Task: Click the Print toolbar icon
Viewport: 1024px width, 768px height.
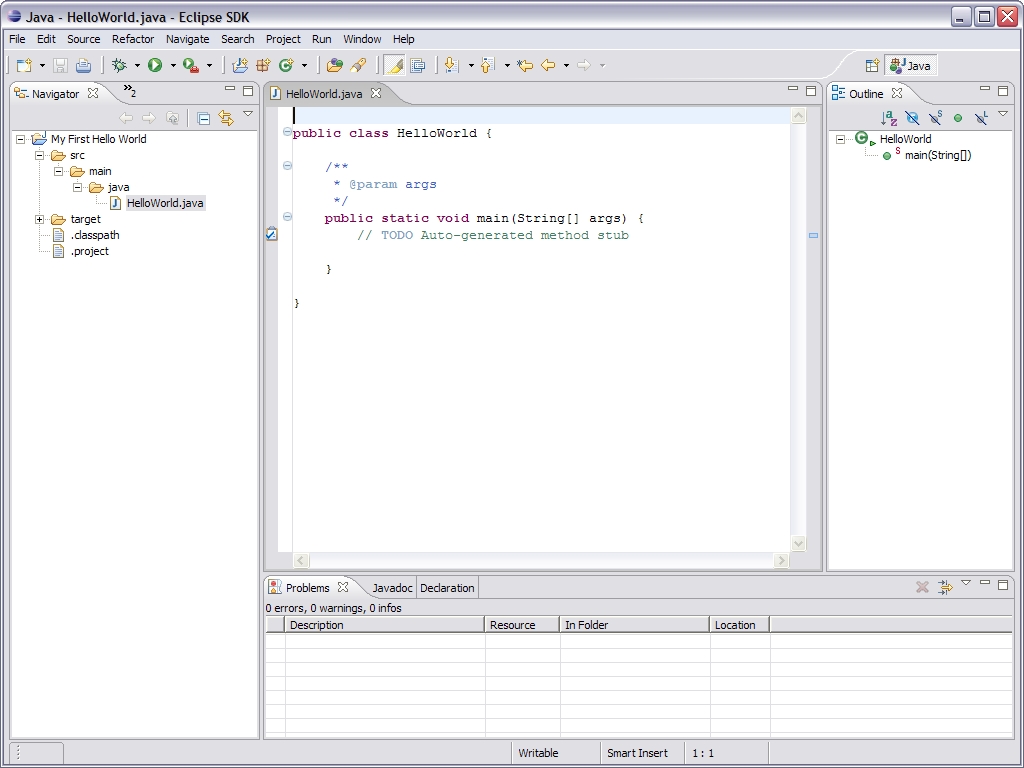Action: click(x=84, y=65)
